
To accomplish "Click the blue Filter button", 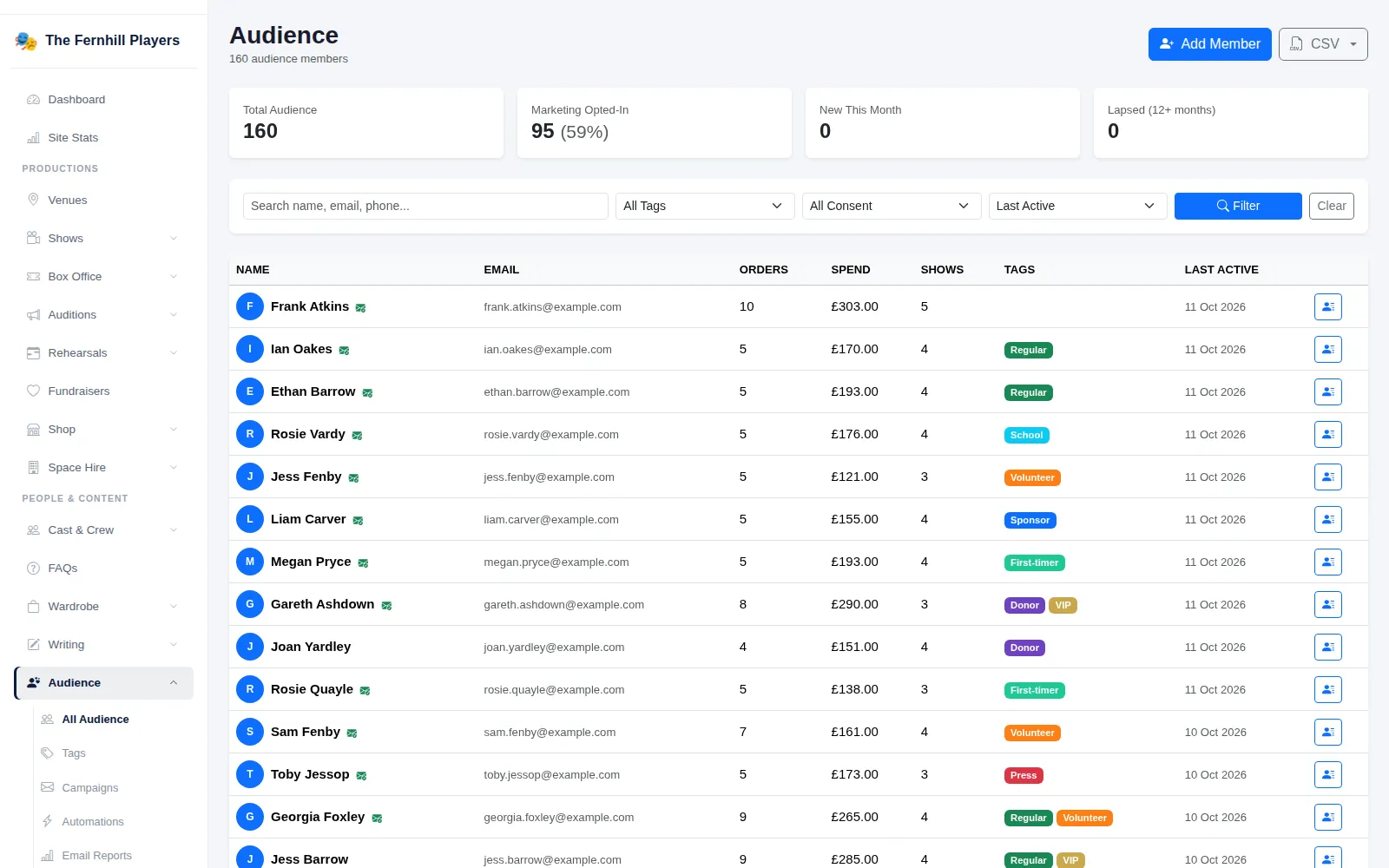I will coord(1238,206).
